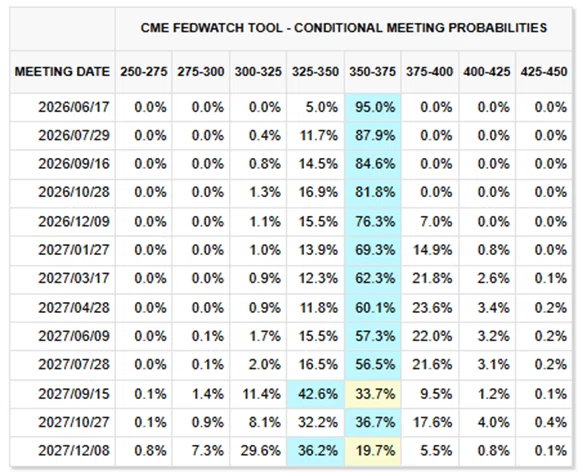This screenshot has height=476, width=587.
Task: Select the 36.7% cell for 2027/10/27
Action: click(373, 422)
